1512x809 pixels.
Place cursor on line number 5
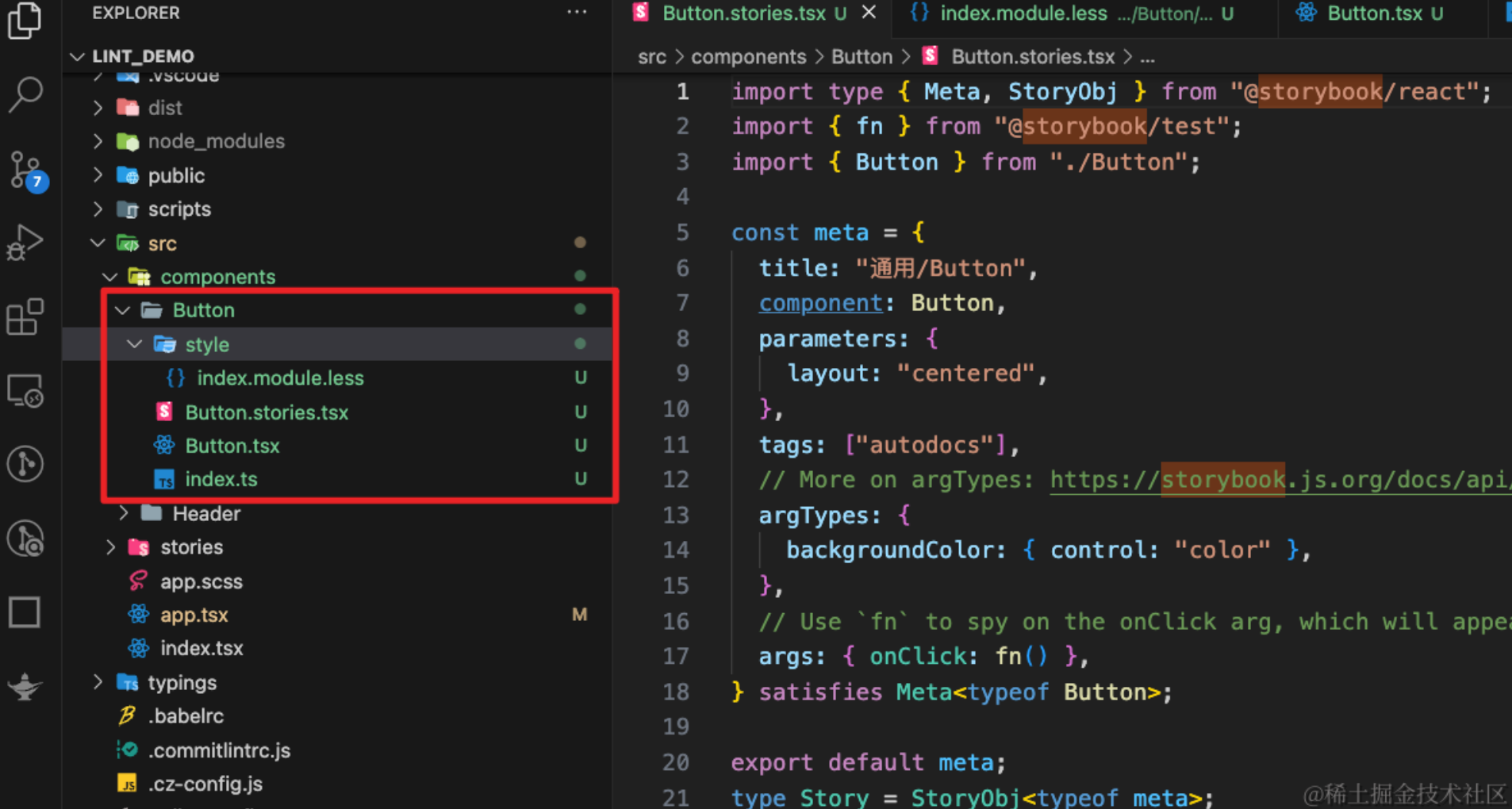point(683,232)
